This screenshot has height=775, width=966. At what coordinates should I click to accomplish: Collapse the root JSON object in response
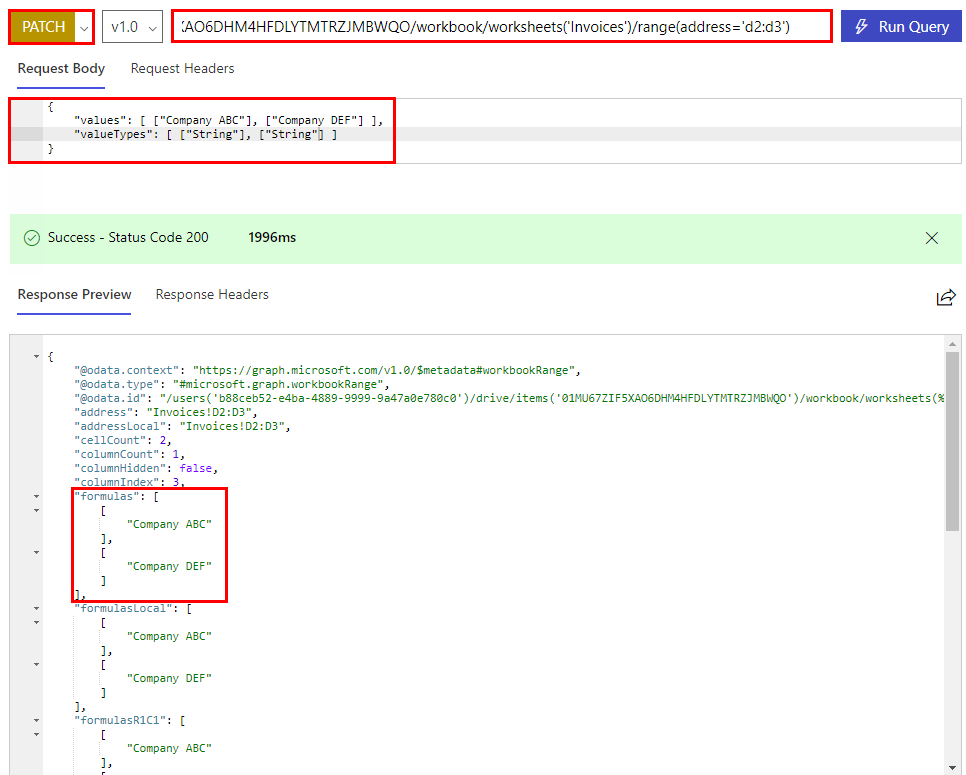[x=37, y=356]
